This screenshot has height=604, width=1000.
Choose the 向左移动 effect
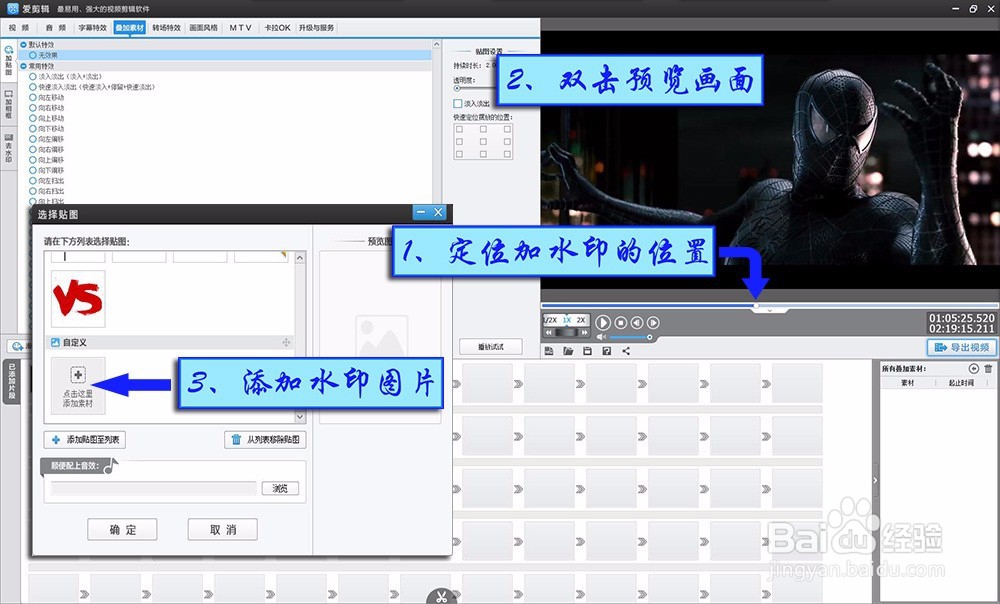[x=47, y=98]
